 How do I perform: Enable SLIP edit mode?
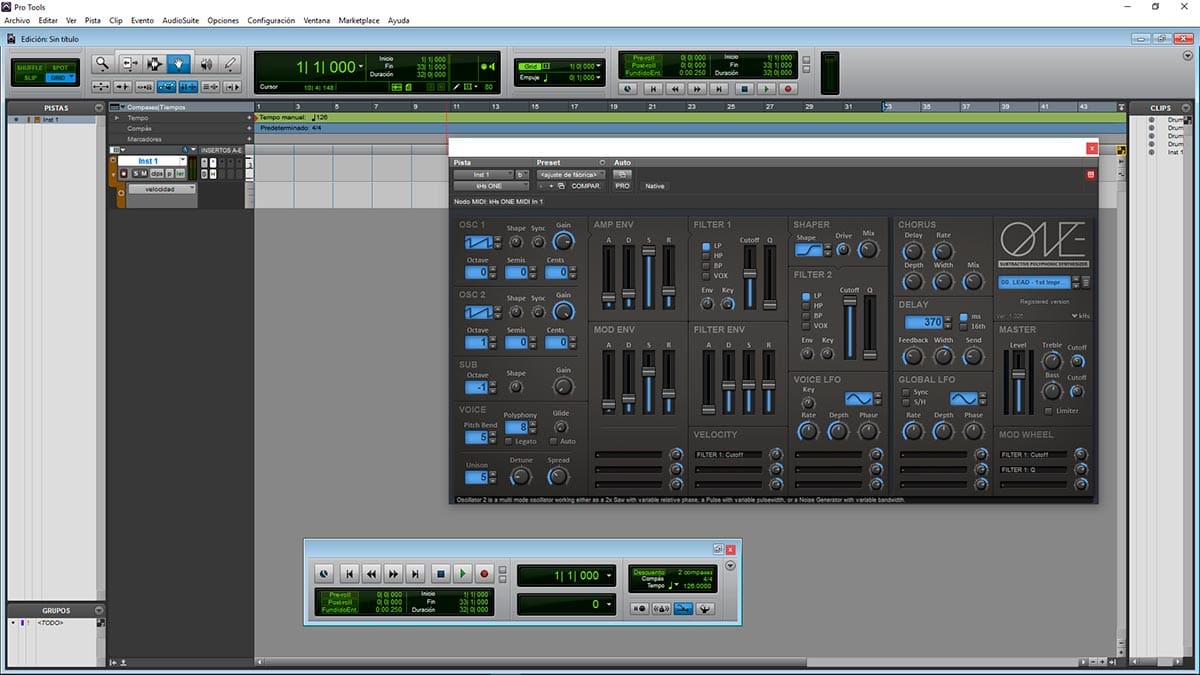[30, 77]
